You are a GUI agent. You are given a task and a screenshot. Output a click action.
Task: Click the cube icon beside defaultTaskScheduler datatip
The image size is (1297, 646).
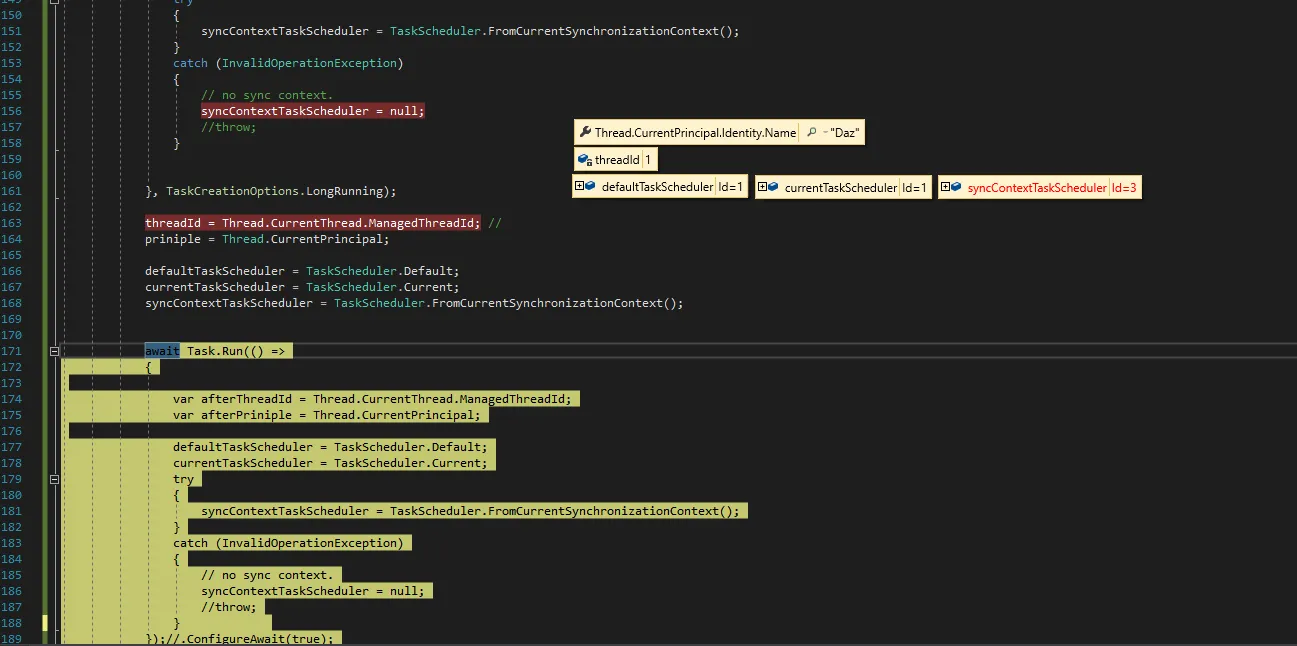590,186
